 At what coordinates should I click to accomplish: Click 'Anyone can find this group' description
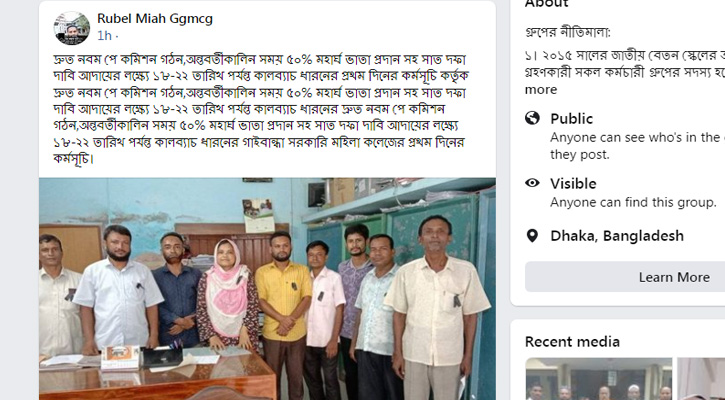pos(633,203)
